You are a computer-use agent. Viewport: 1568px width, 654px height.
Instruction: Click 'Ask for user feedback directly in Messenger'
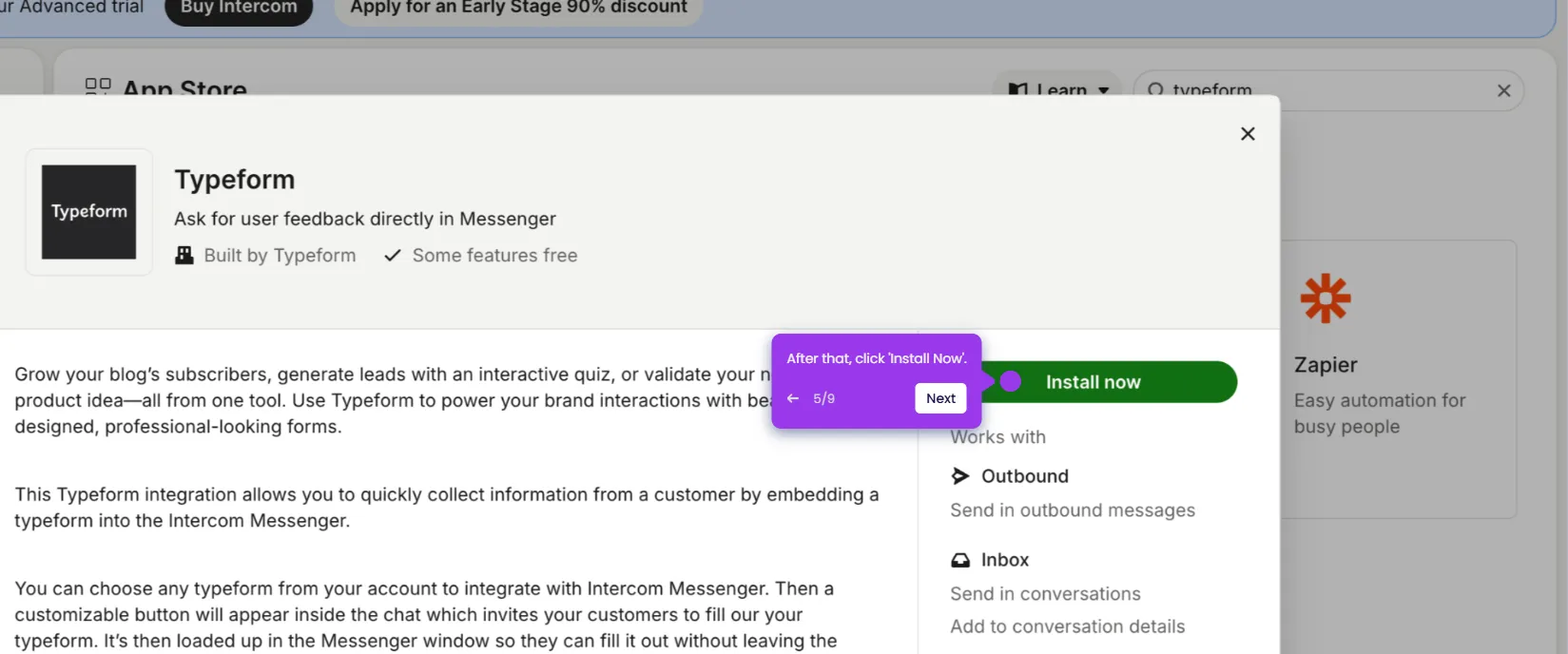pyautogui.click(x=365, y=219)
